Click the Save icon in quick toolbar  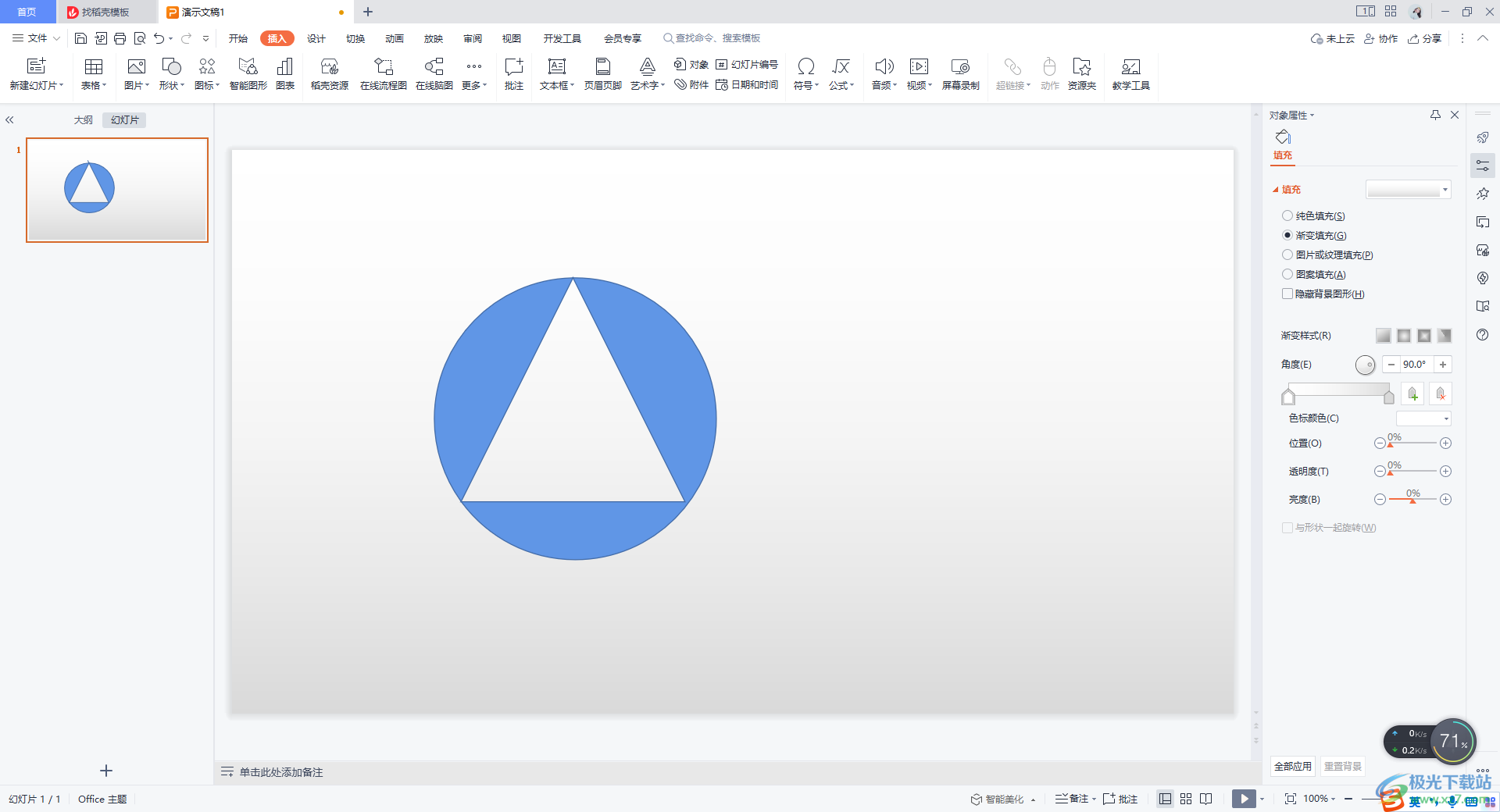point(80,38)
